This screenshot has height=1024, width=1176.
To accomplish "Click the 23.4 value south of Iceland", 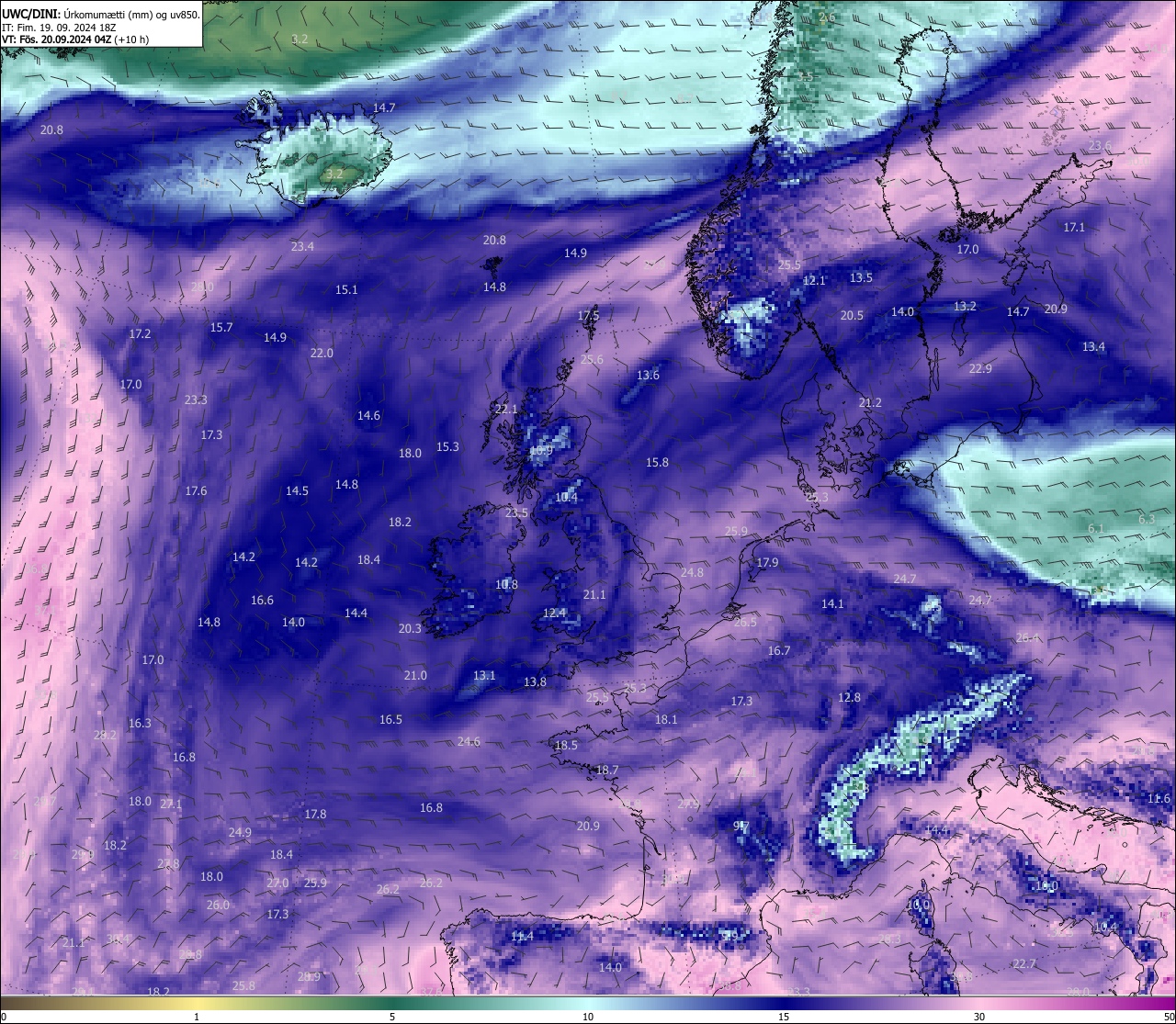I will tap(302, 246).
